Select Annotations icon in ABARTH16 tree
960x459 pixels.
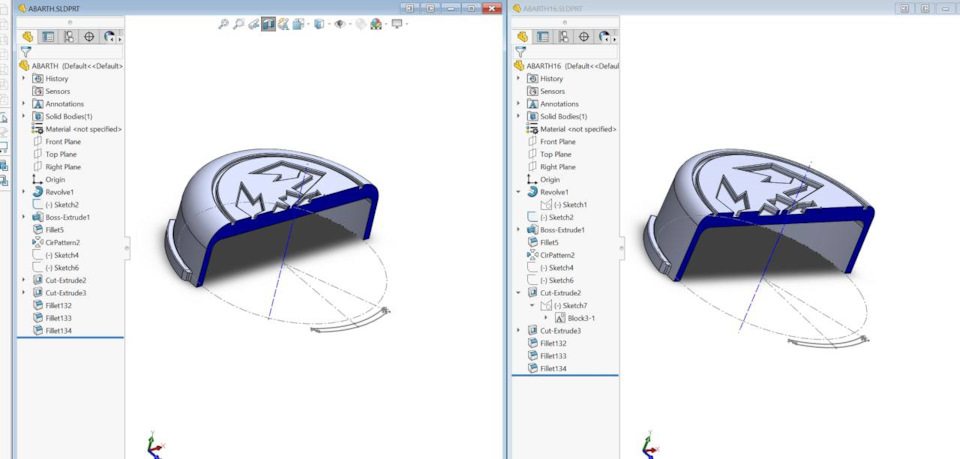pyautogui.click(x=533, y=103)
